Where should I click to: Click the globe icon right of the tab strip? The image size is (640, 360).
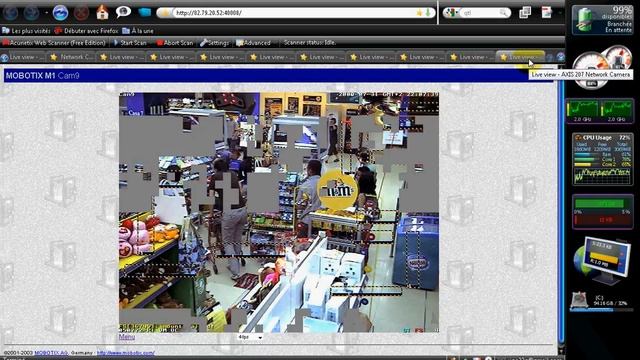point(561,57)
